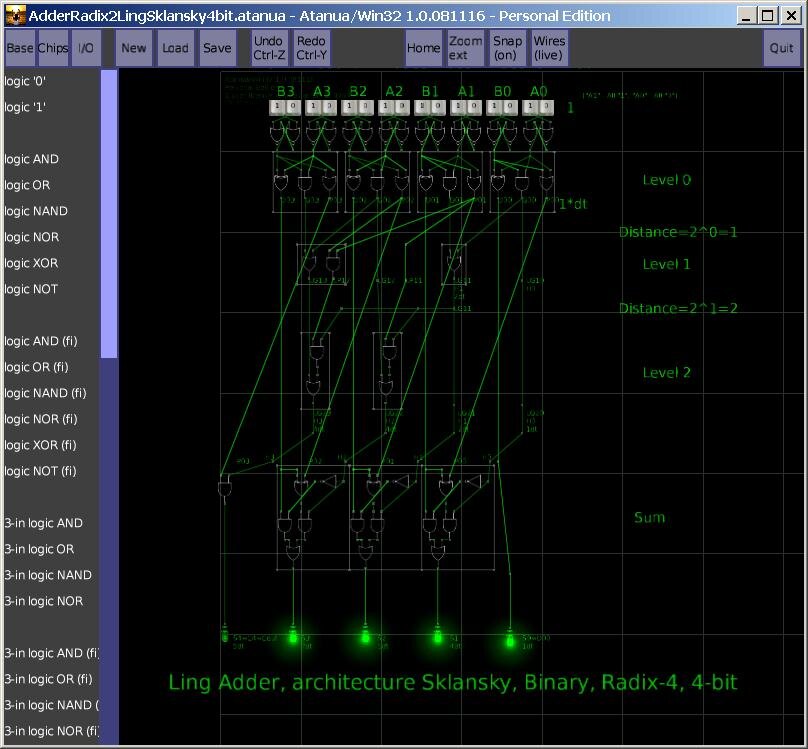Switch to the I/O component tab
808x749 pixels.
pyautogui.click(x=86, y=48)
